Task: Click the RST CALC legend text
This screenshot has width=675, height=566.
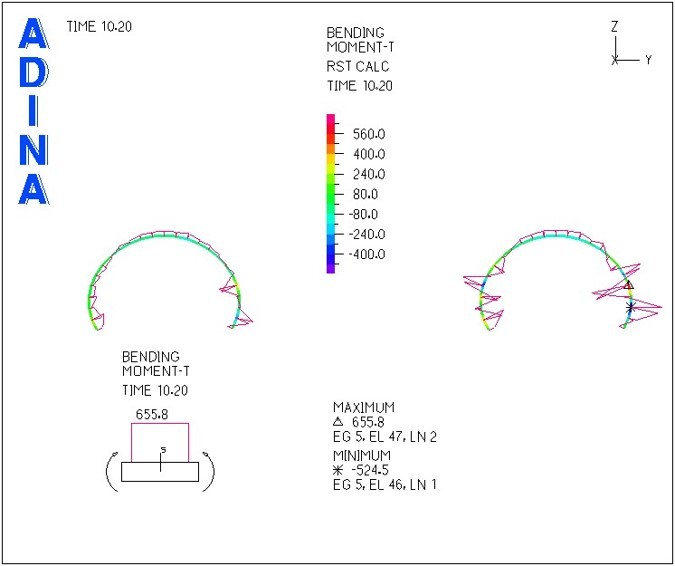Action: pos(357,67)
